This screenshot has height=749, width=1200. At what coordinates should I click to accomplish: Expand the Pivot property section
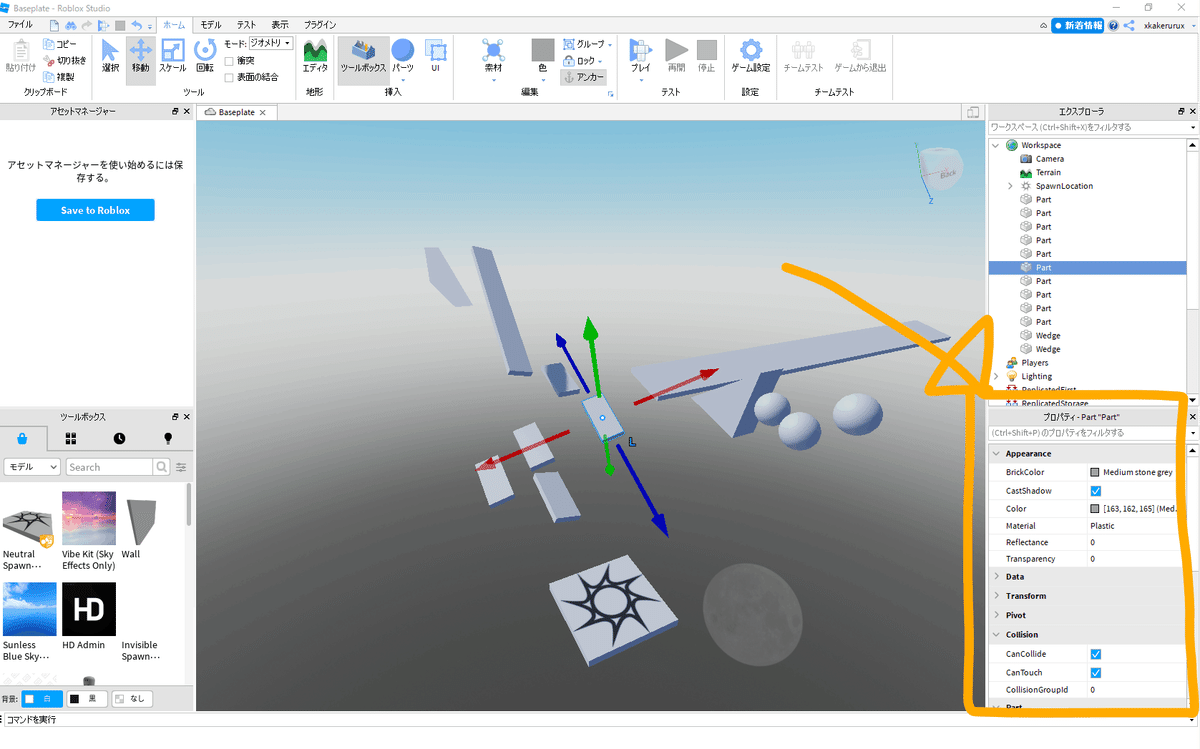point(996,615)
